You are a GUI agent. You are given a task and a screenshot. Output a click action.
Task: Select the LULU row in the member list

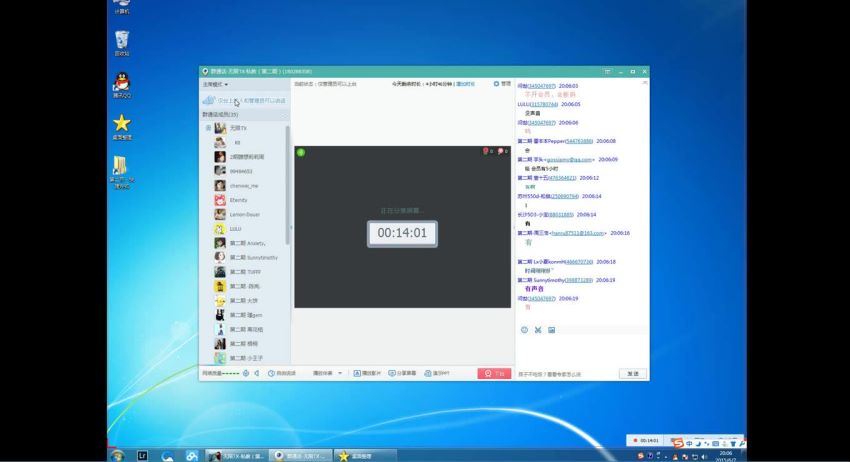click(x=244, y=229)
